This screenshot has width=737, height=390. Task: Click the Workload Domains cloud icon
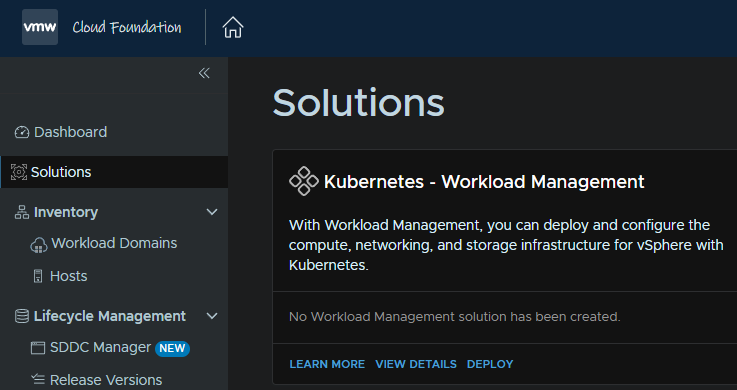39,245
